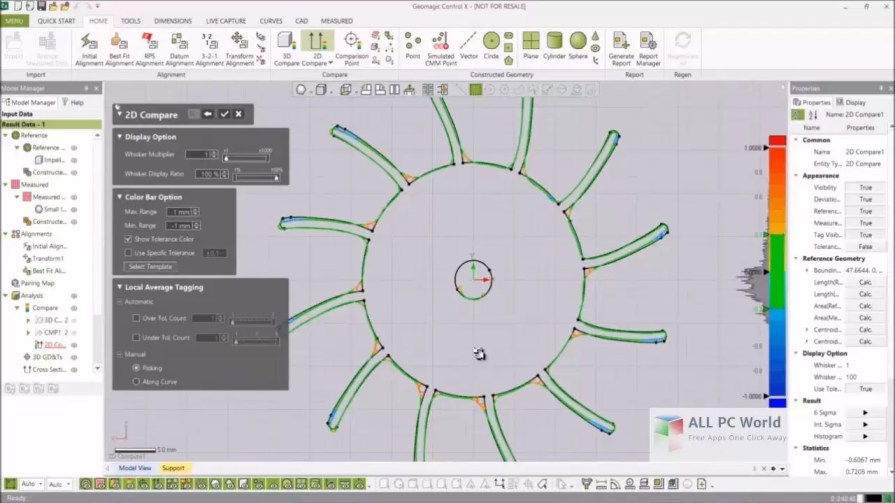Viewport: 895px width, 503px height.
Task: Collapse the Measured tree node
Action: click(6, 185)
